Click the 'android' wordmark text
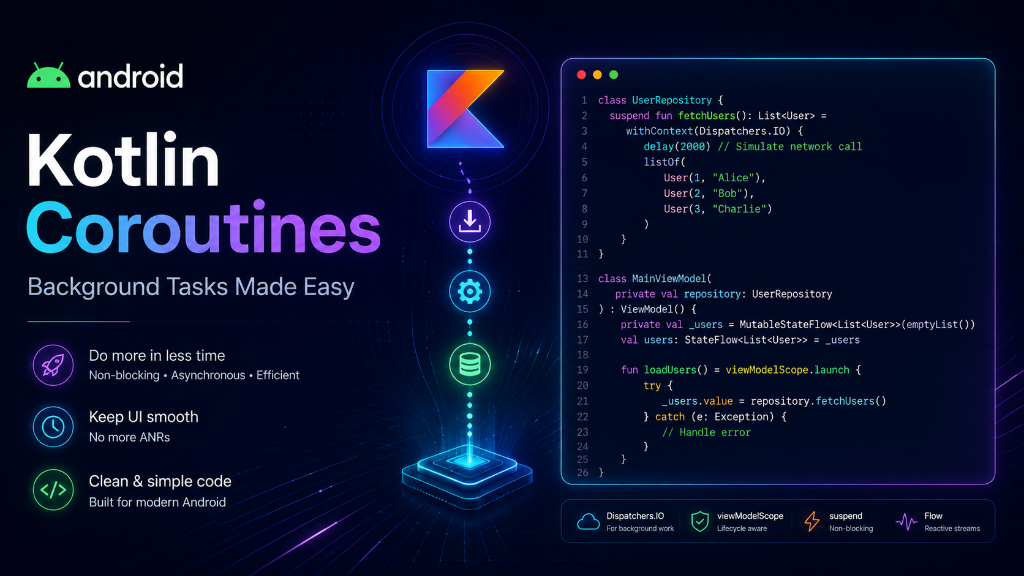Screen dimensions: 1024x576 click(x=131, y=76)
